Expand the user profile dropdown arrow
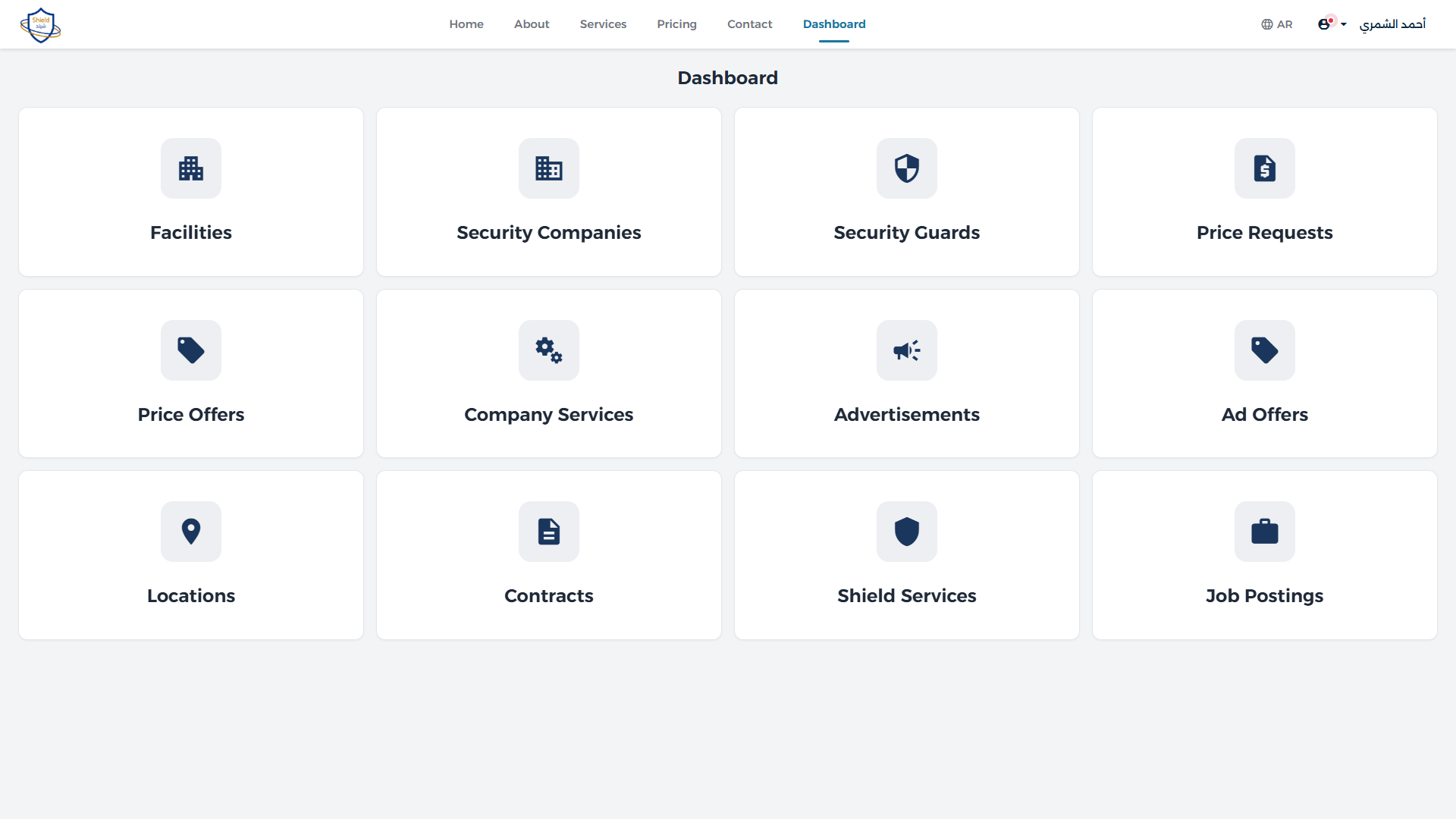 (x=1344, y=24)
